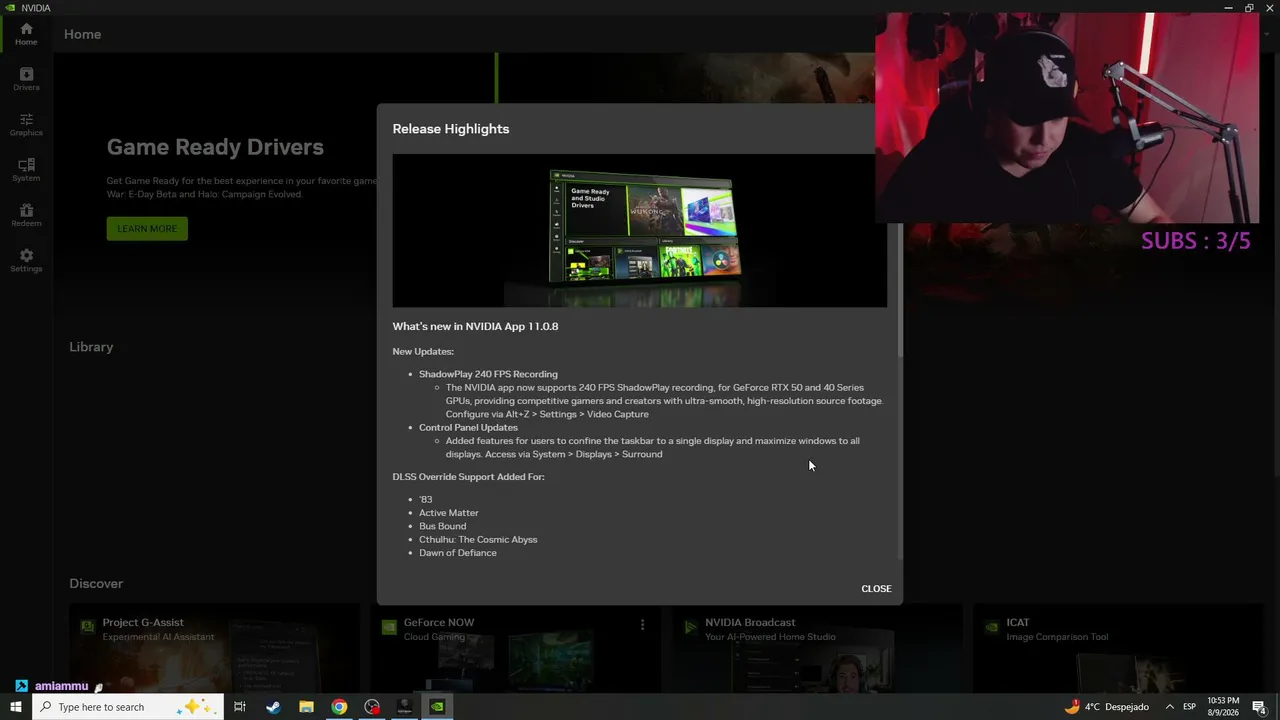Click the "What's new in NVIDIA App 11.0.8" text

click(x=475, y=326)
